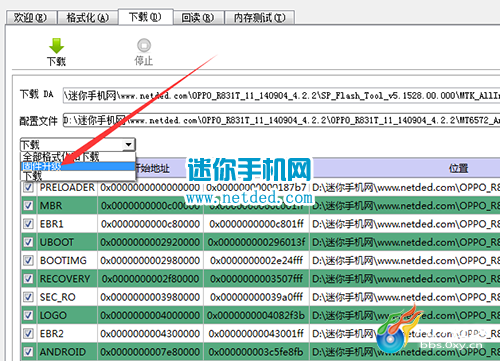Viewport: 500px width, 361px height.
Task: Click the file location cell of SEC_RO
Action: 405,297
